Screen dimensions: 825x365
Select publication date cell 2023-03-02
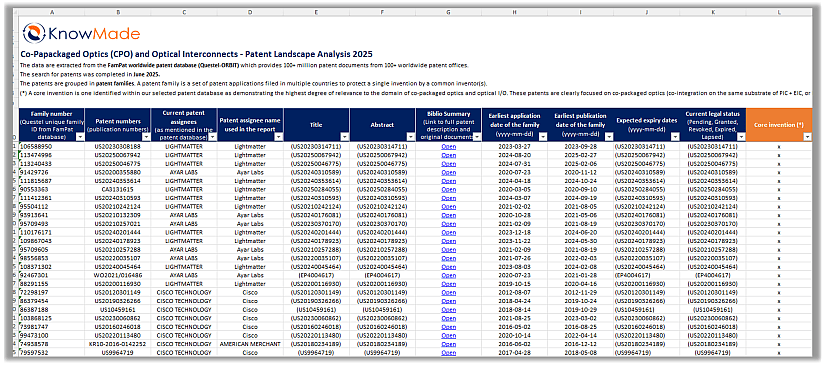(x=581, y=318)
